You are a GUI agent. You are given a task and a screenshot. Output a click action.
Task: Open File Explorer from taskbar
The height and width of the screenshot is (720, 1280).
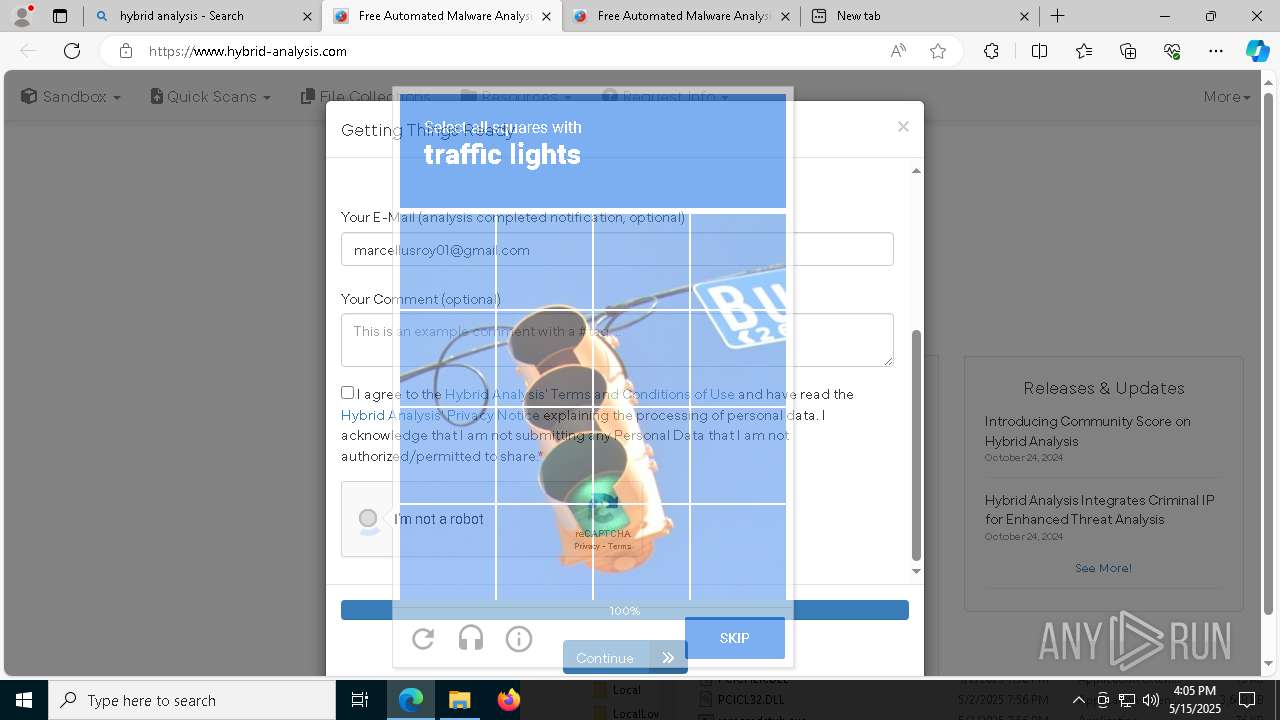tap(459, 700)
